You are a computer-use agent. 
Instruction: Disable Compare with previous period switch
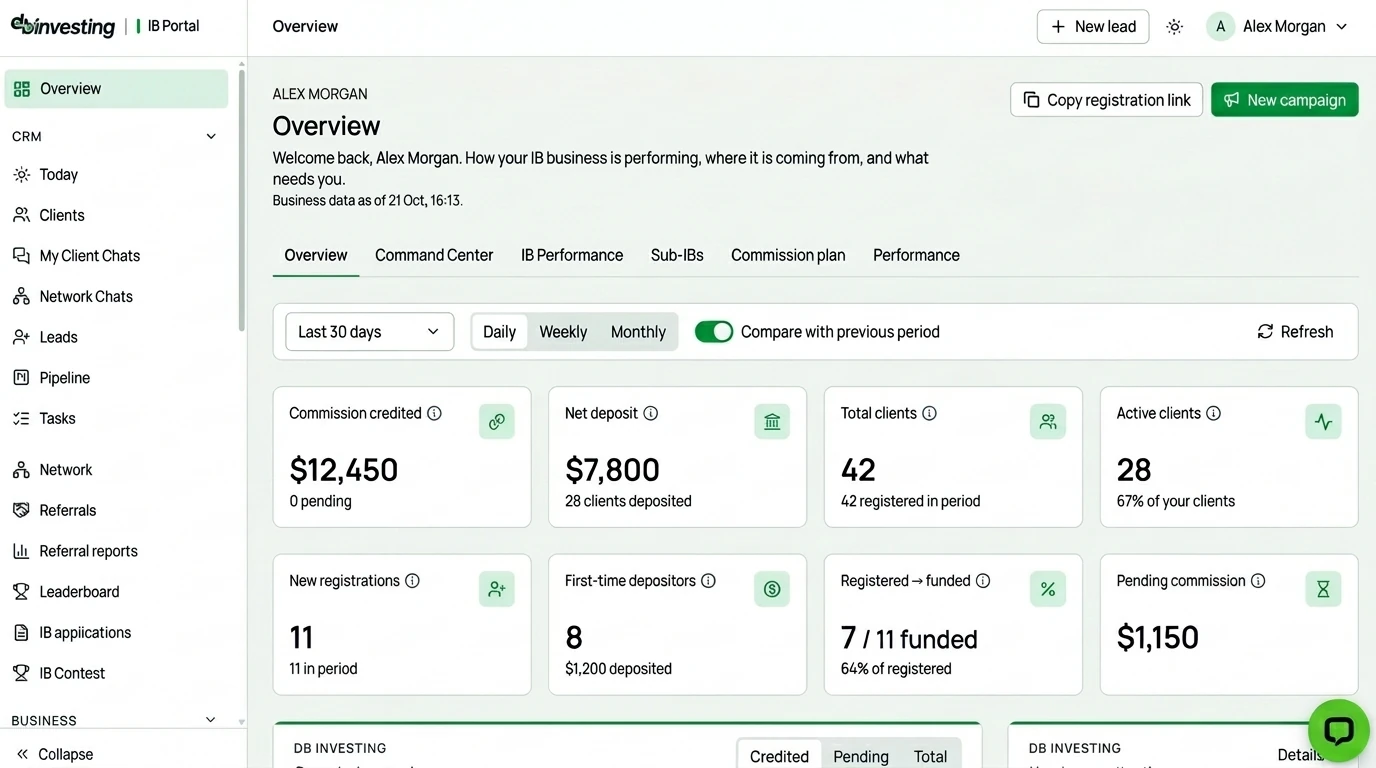714,332
